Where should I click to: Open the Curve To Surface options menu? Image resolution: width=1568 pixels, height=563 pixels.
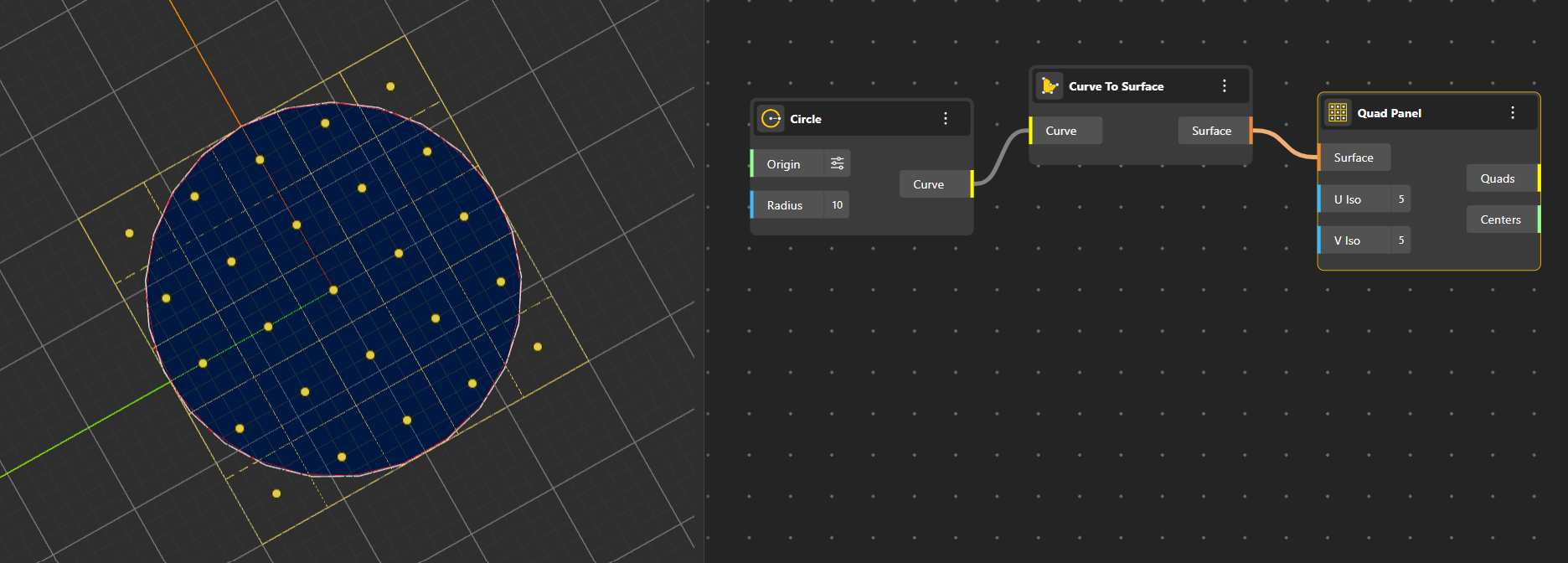(1225, 86)
